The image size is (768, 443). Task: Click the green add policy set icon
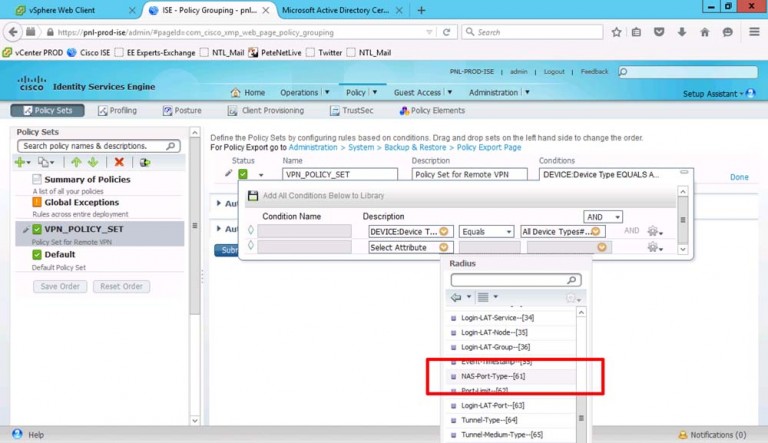coord(20,162)
